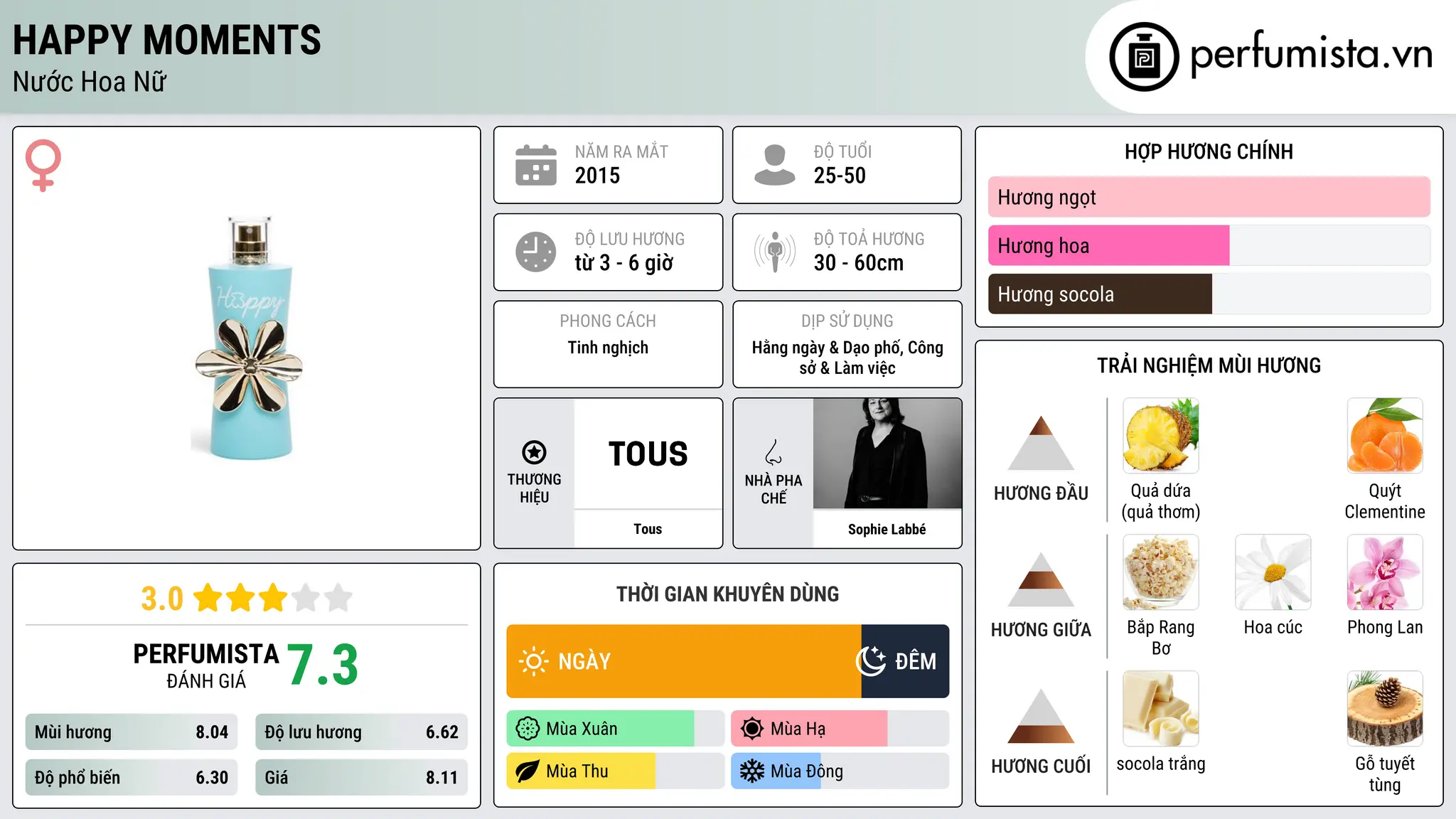This screenshot has height=819, width=1456.
Task: Click the Quả dứa (quả thơm) caption
Action: coord(1161,501)
